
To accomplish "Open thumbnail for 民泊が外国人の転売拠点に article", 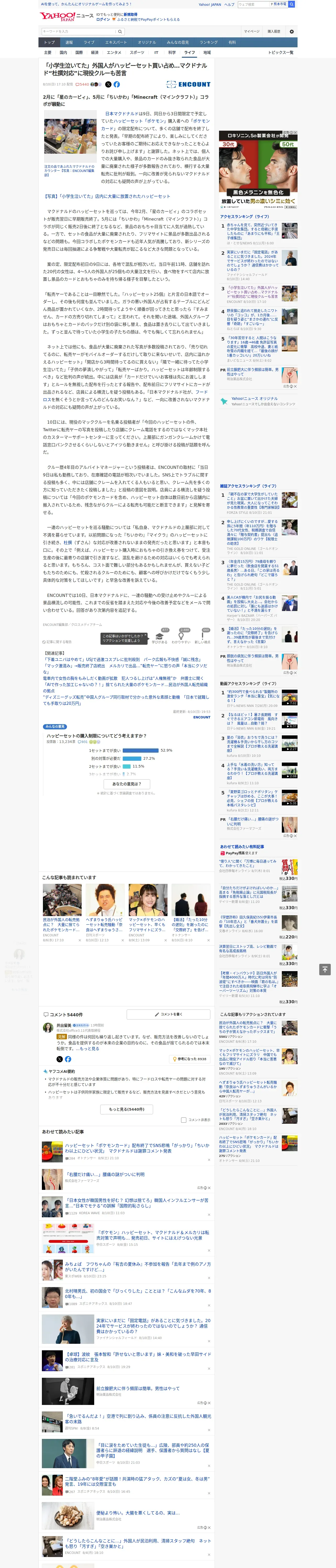I will [x=62, y=900].
